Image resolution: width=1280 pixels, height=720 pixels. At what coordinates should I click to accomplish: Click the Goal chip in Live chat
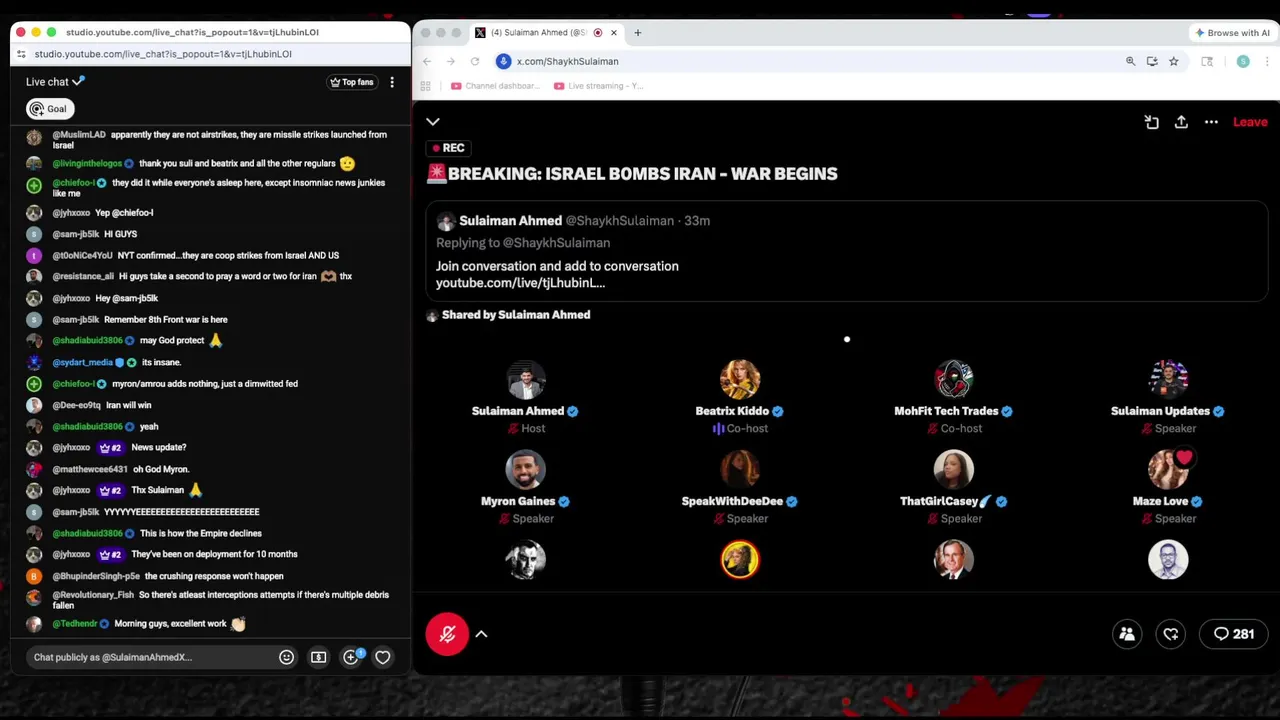click(48, 109)
